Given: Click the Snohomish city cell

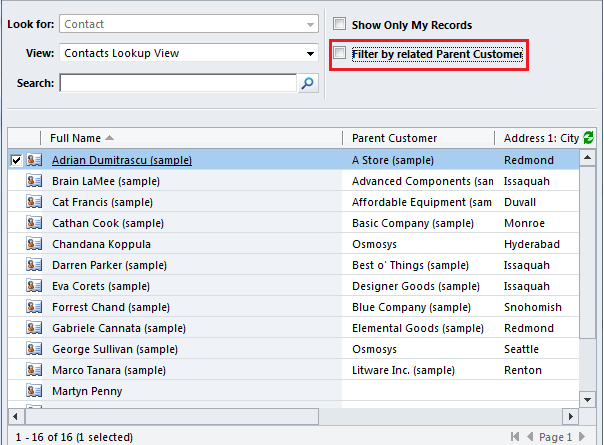Looking at the screenshot, I should coord(533,307).
